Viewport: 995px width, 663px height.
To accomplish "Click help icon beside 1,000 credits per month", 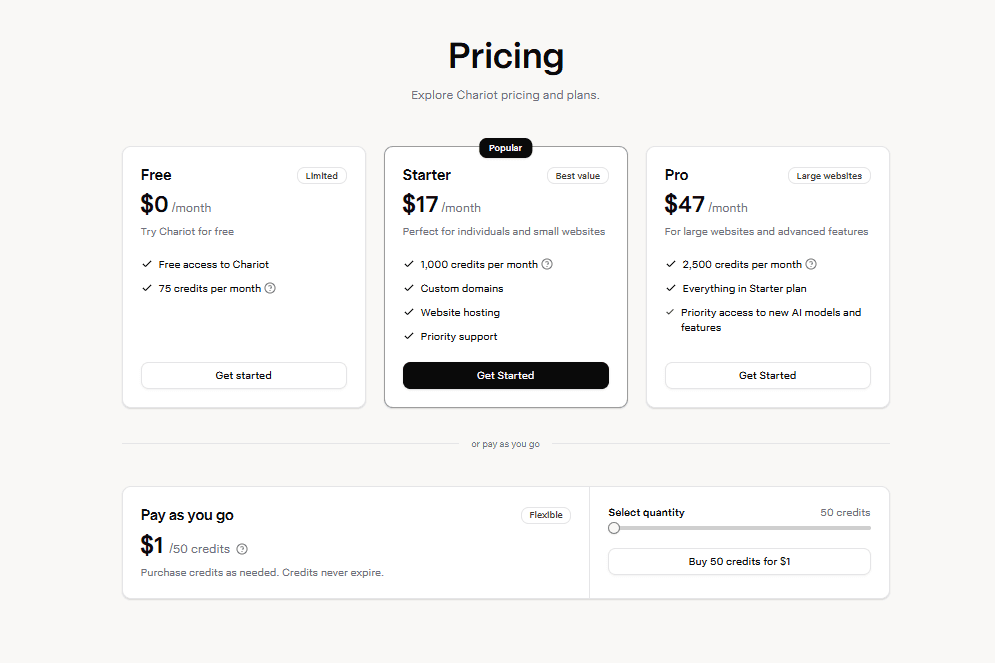I will click(547, 265).
